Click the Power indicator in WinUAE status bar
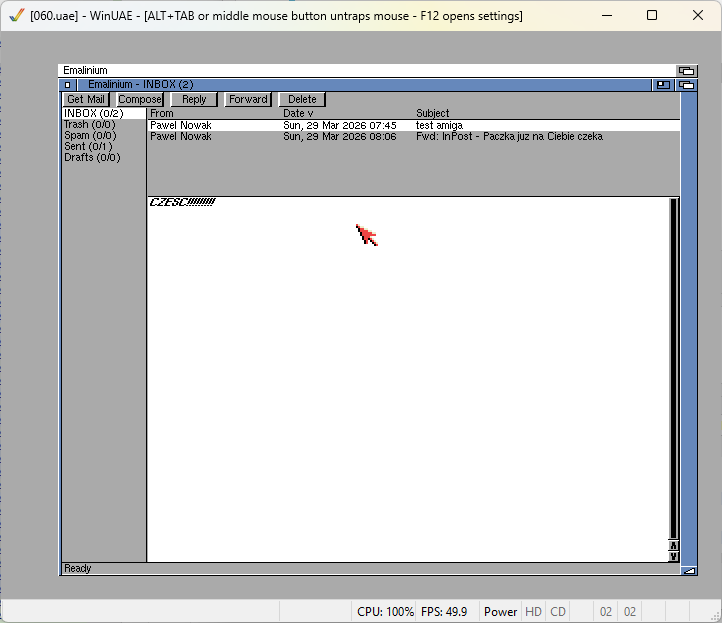Image resolution: width=722 pixels, height=623 pixels. pyautogui.click(x=501, y=612)
